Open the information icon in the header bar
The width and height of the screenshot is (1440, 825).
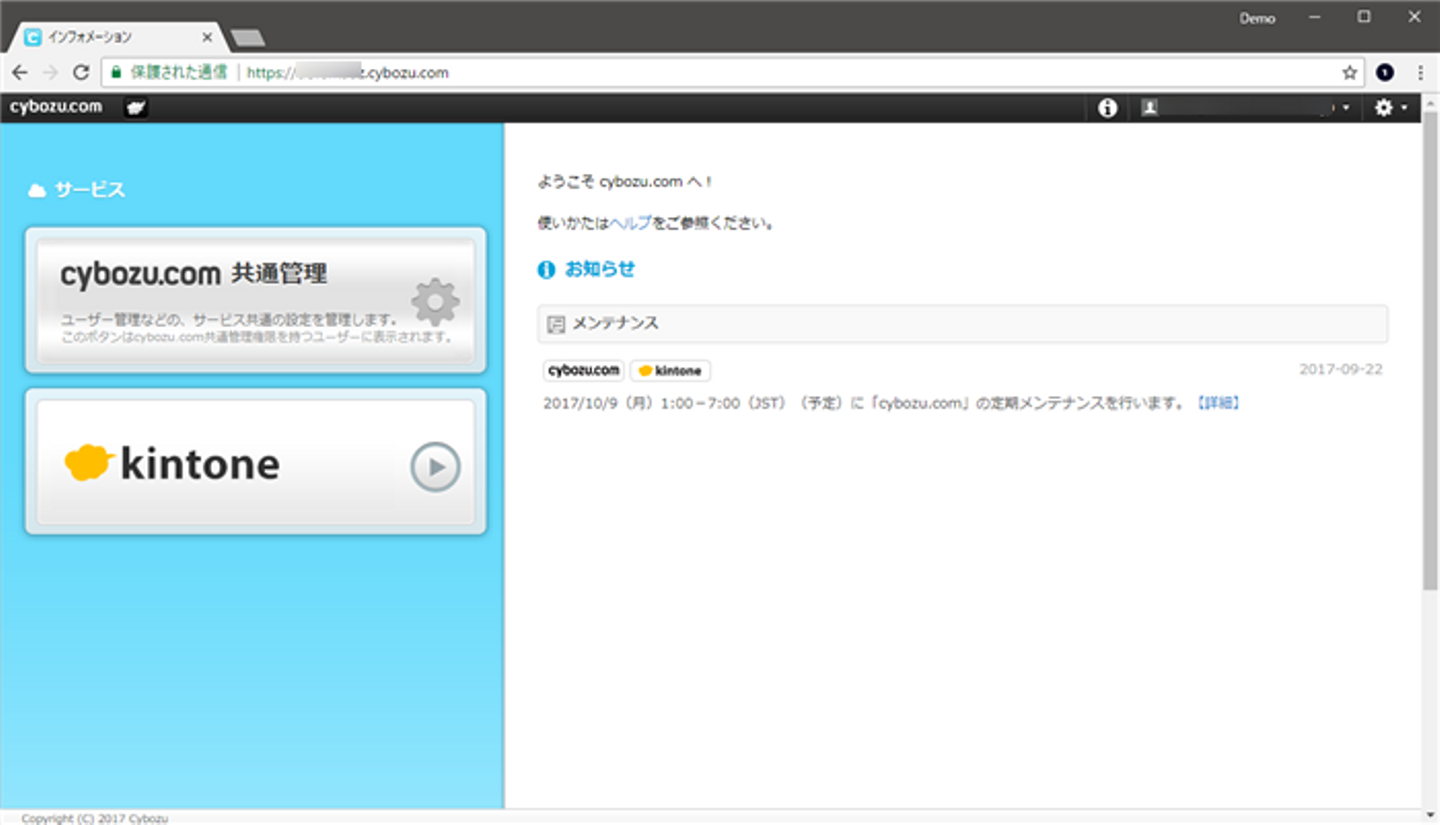click(x=1107, y=108)
